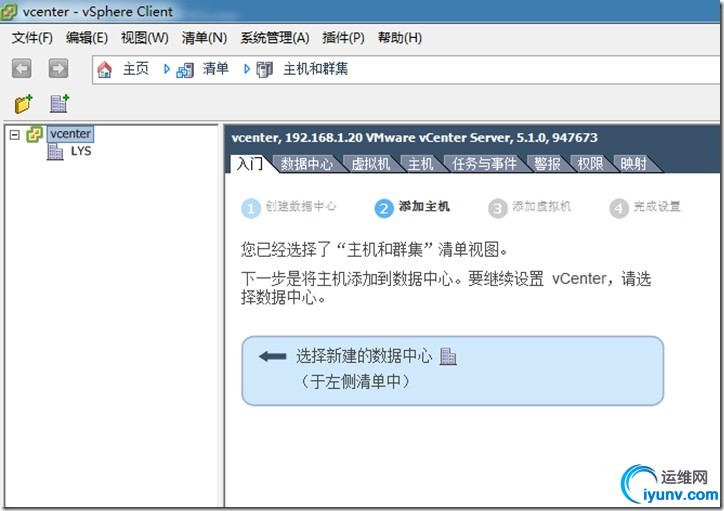The width and height of the screenshot is (724, 511).
Task: Open dropdown arrow after 清单 breadcrumb
Action: pos(247,69)
